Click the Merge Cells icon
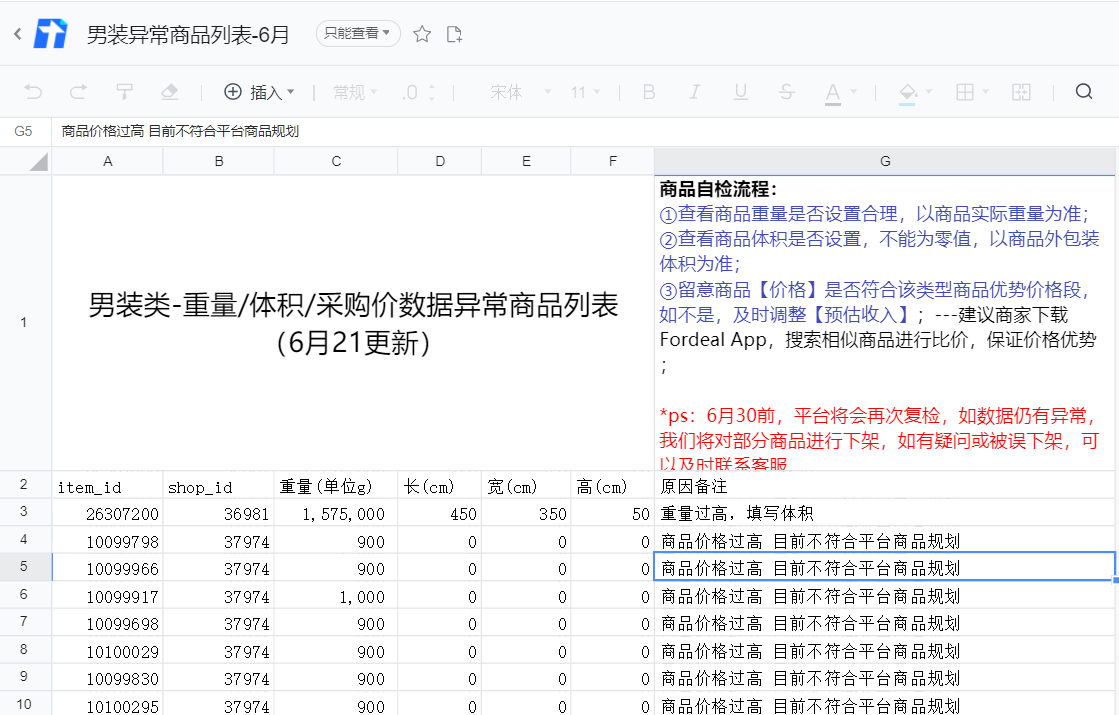Image resolution: width=1119 pixels, height=715 pixels. 1021,91
